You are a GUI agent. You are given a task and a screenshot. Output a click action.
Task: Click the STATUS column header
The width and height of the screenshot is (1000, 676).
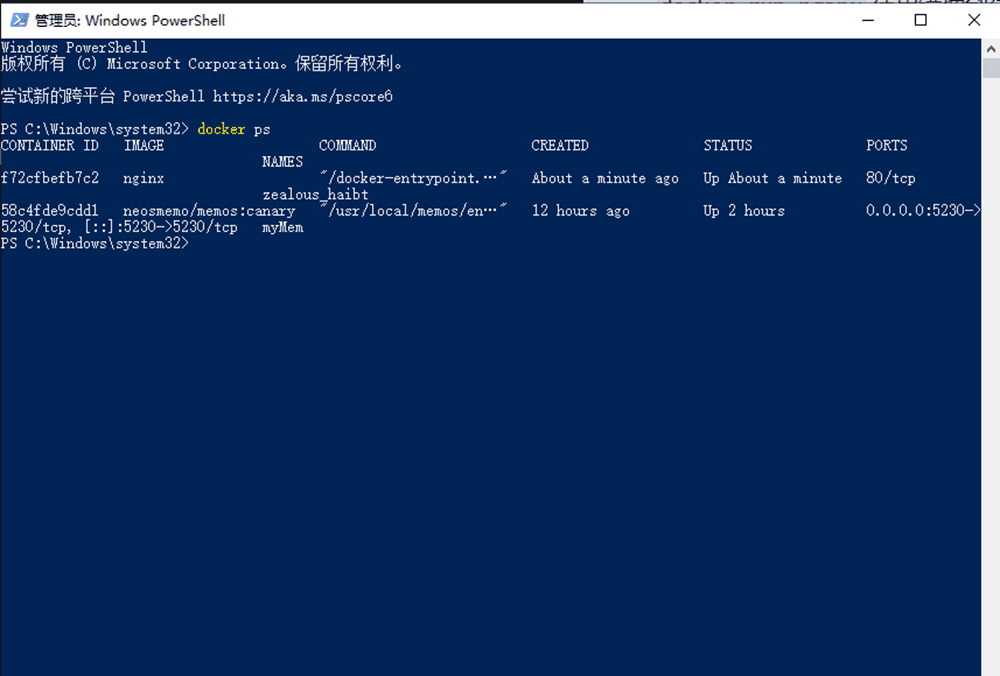click(x=727, y=145)
